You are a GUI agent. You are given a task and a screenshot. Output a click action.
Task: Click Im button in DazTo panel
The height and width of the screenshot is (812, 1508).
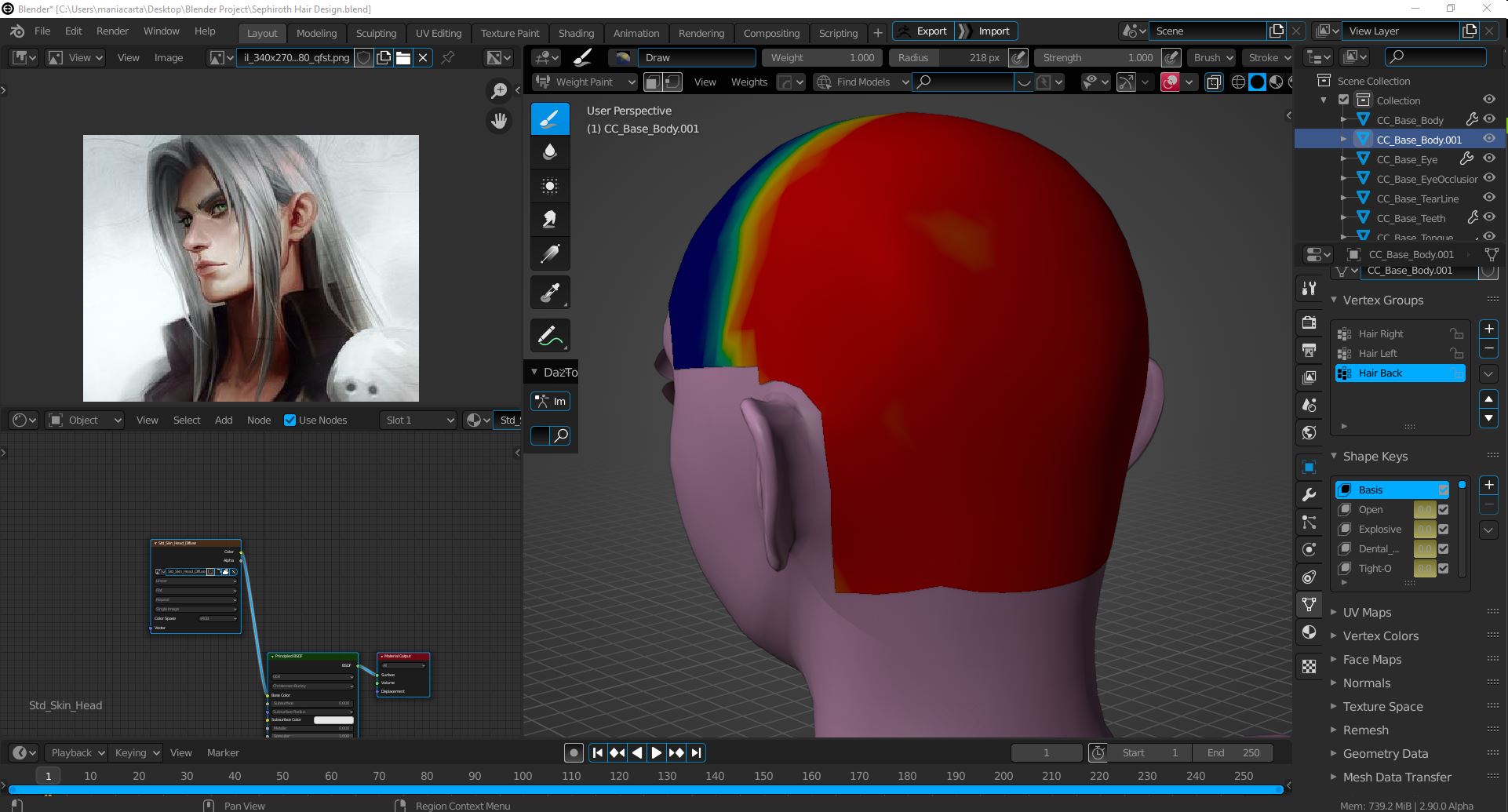click(x=550, y=401)
